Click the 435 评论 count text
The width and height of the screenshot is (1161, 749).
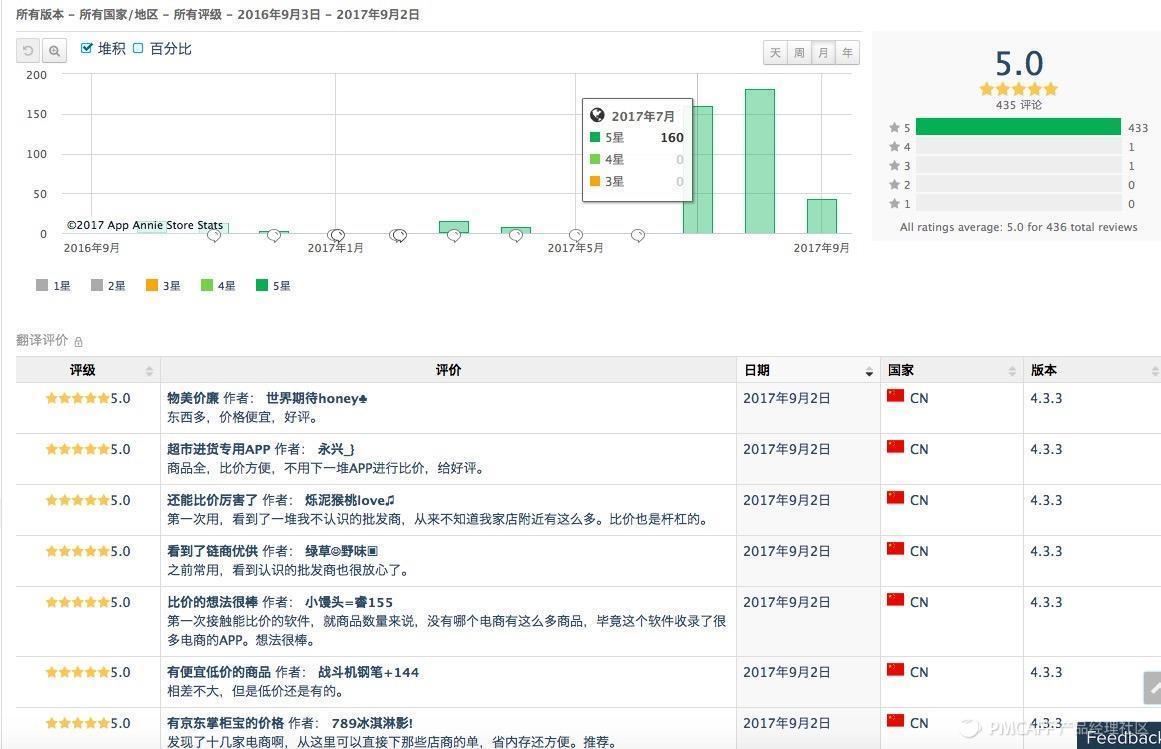coord(1018,105)
